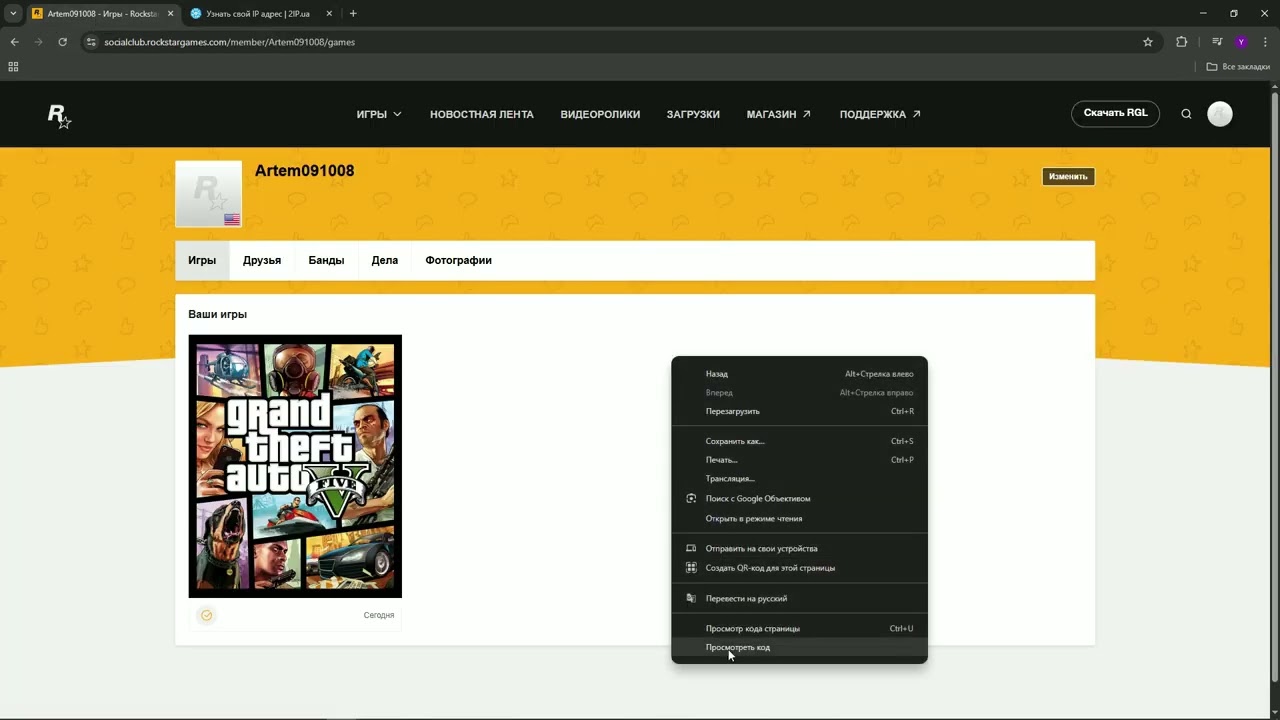Close the 2IP.ua tab

[331, 14]
